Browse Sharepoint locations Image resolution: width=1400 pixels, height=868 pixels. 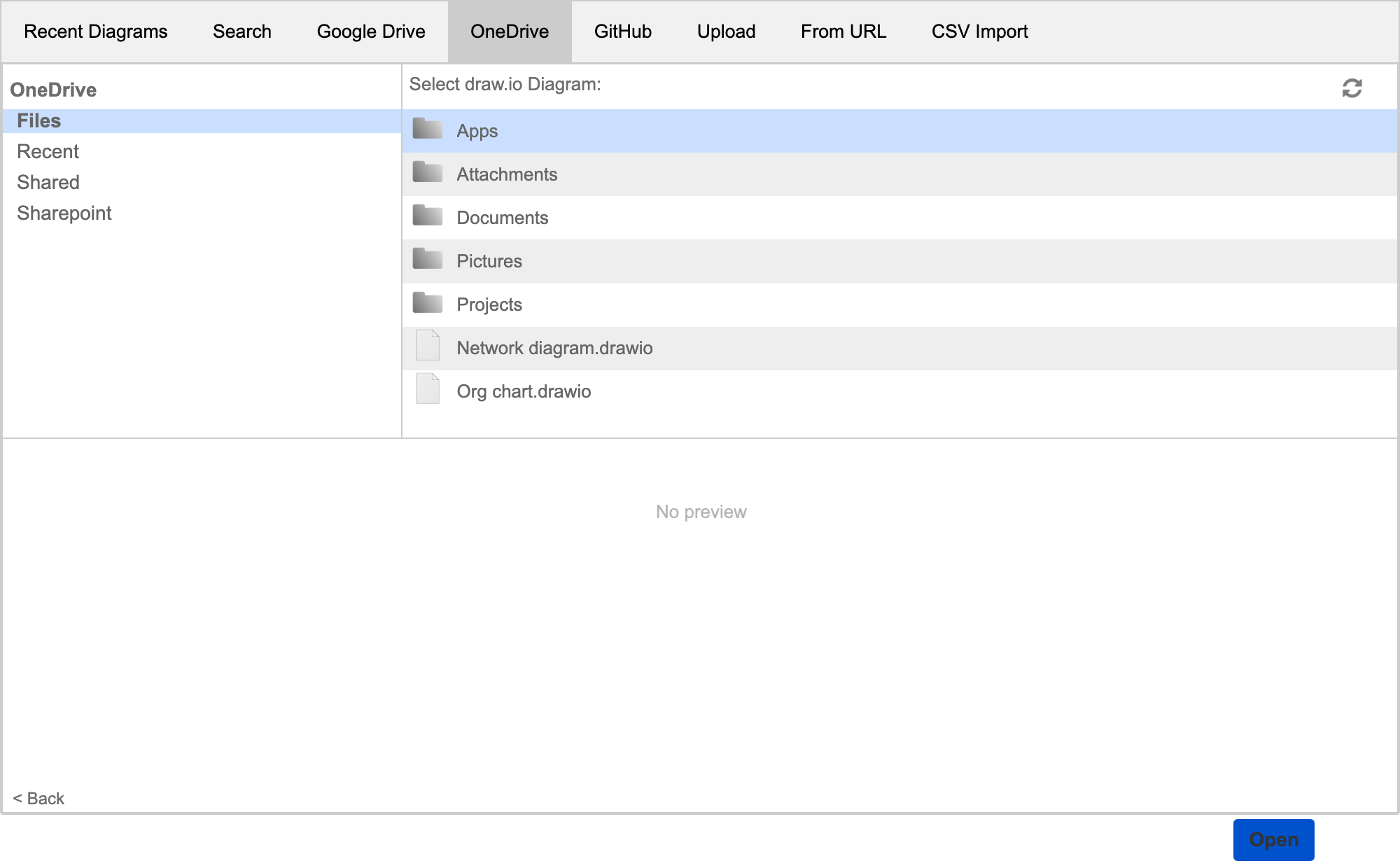coord(64,213)
